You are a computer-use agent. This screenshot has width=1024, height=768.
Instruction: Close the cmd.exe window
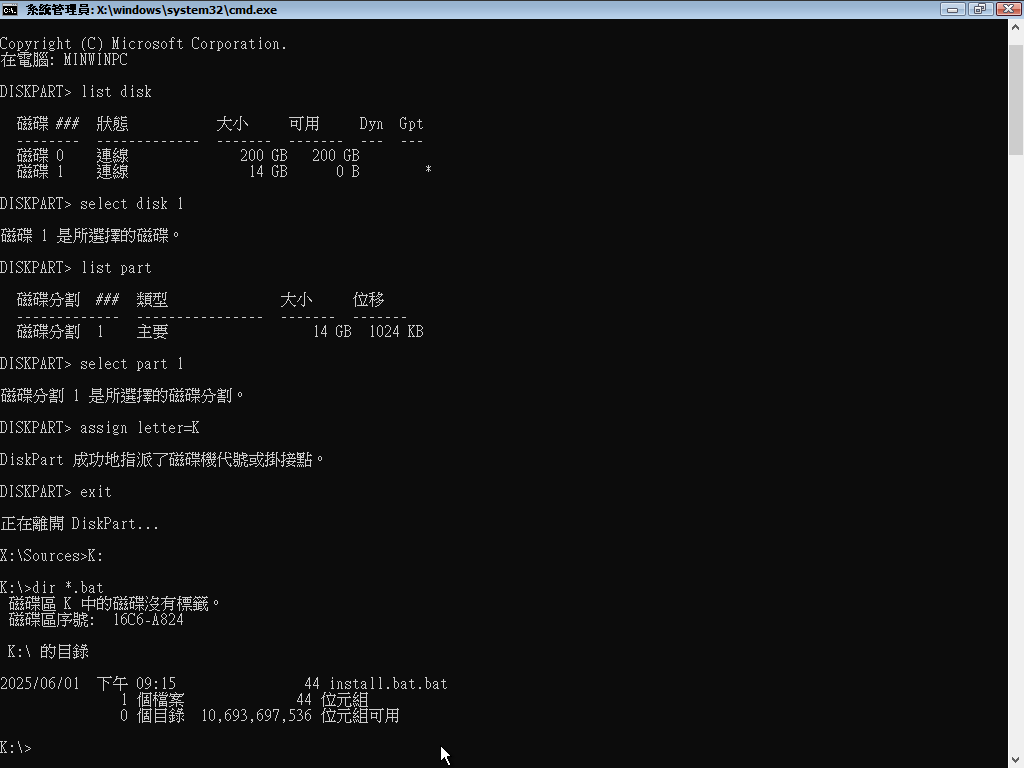[1006, 9]
